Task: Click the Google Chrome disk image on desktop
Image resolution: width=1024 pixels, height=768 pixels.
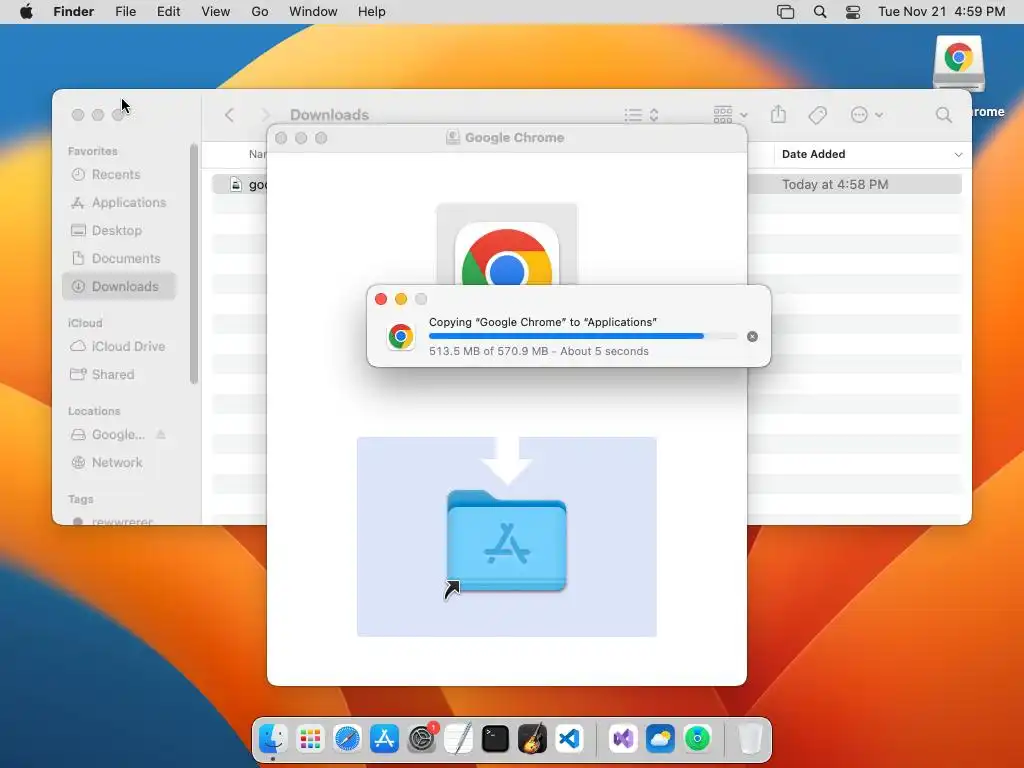Action: (958, 63)
